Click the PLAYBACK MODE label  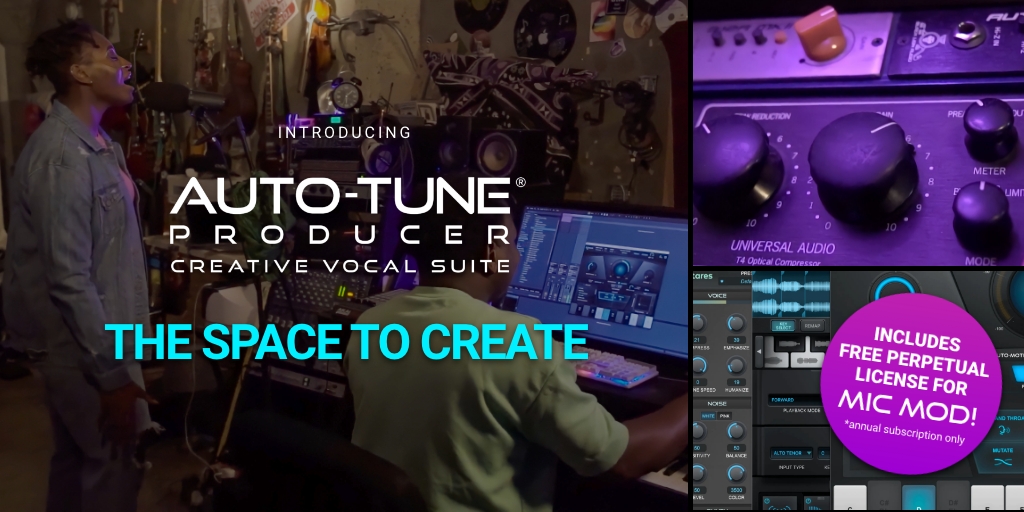(801, 410)
